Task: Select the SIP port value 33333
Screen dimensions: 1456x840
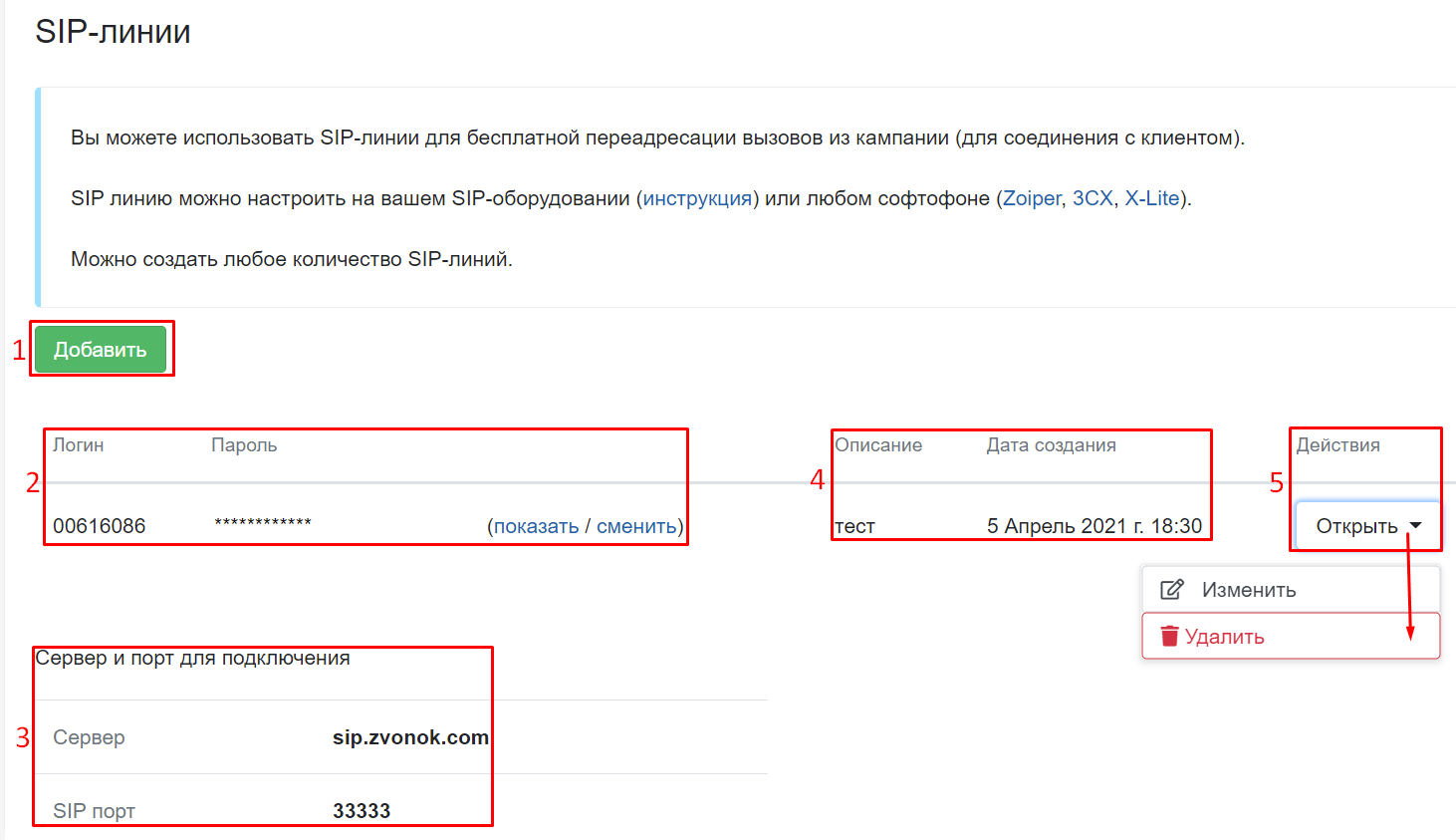Action: tap(362, 811)
